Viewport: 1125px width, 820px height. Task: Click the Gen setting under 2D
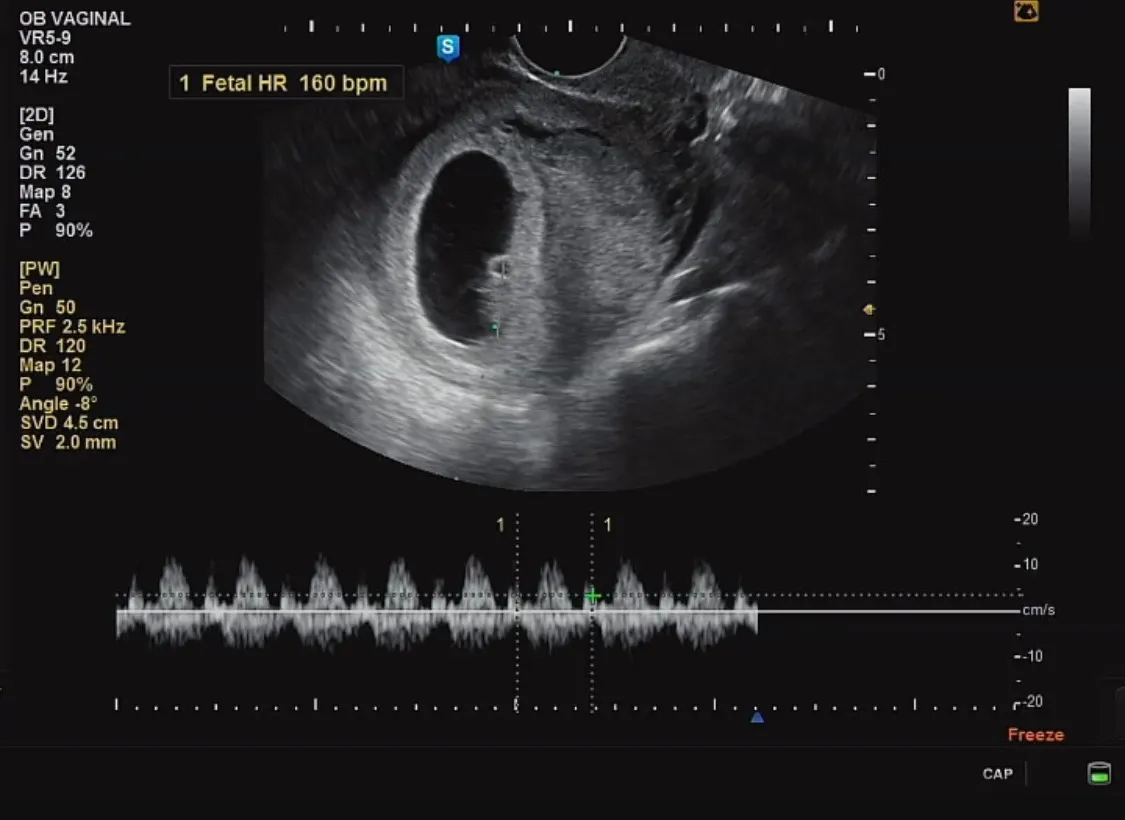click(x=36, y=134)
